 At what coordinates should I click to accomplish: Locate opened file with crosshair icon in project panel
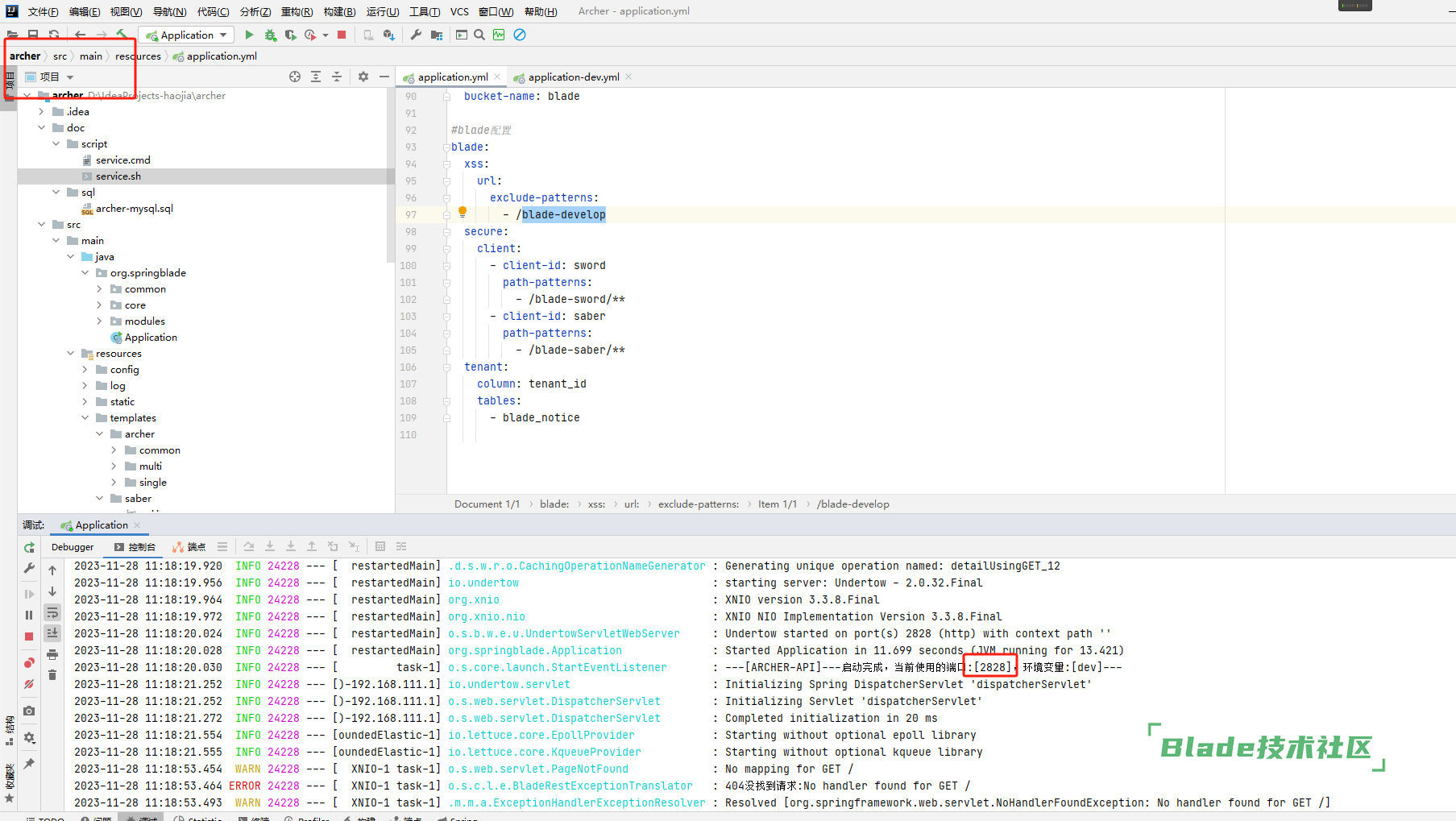[295, 77]
